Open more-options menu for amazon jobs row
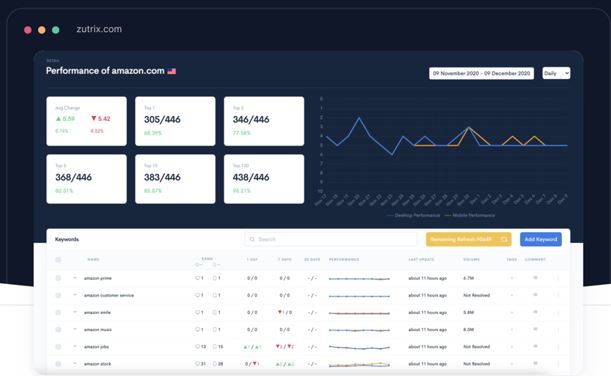611x376 pixels. coord(558,347)
